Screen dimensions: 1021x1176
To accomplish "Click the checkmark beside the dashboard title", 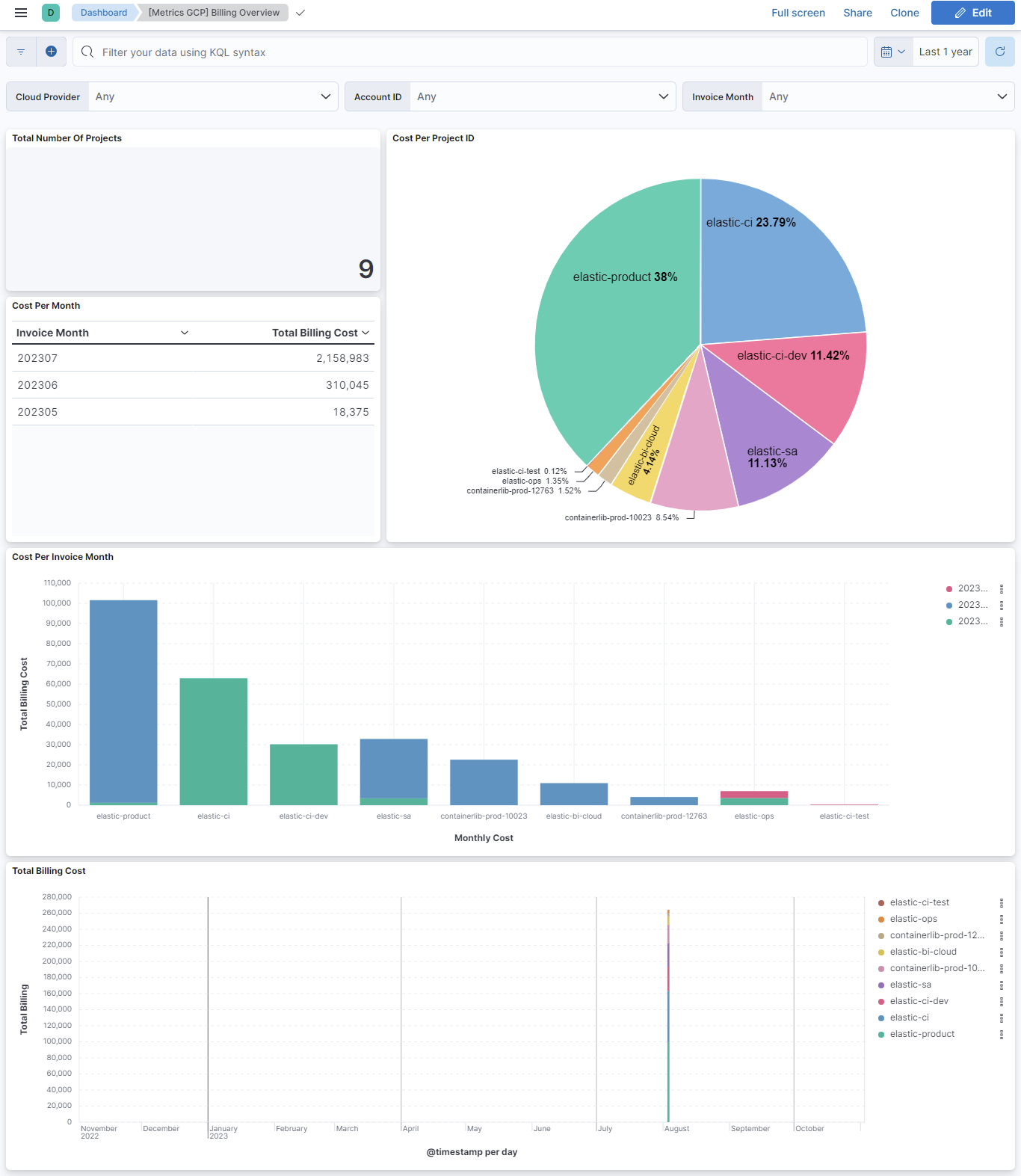I will pyautogui.click(x=300, y=13).
